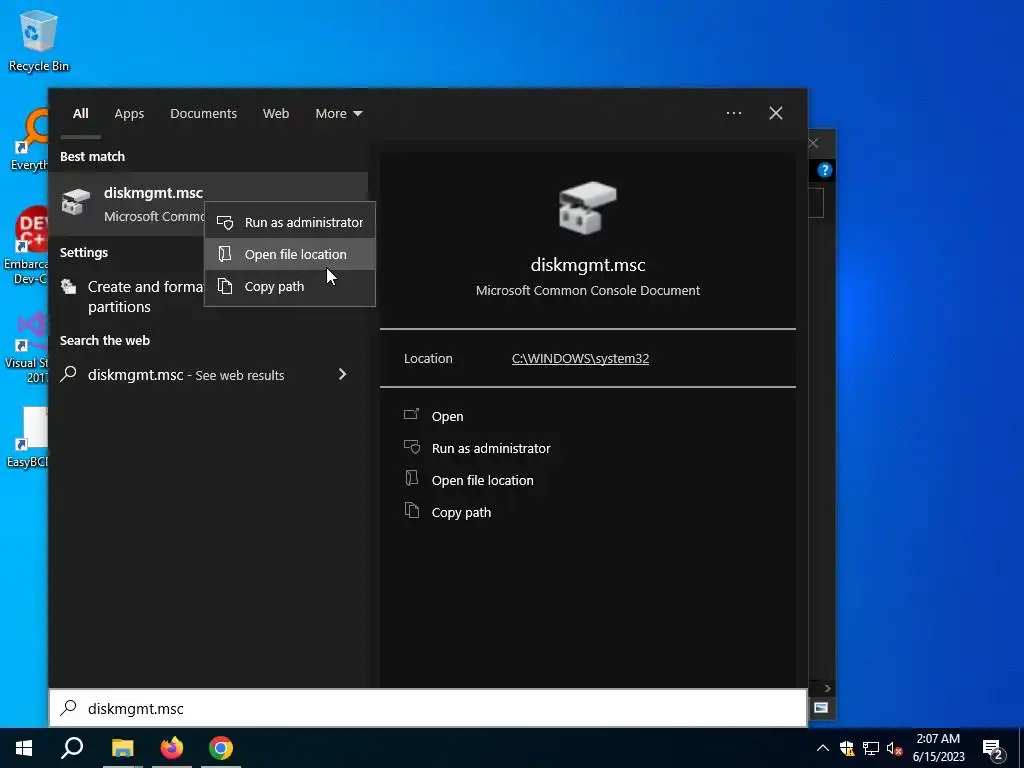Open the notification center icon
1024x768 pixels.
pos(993,749)
